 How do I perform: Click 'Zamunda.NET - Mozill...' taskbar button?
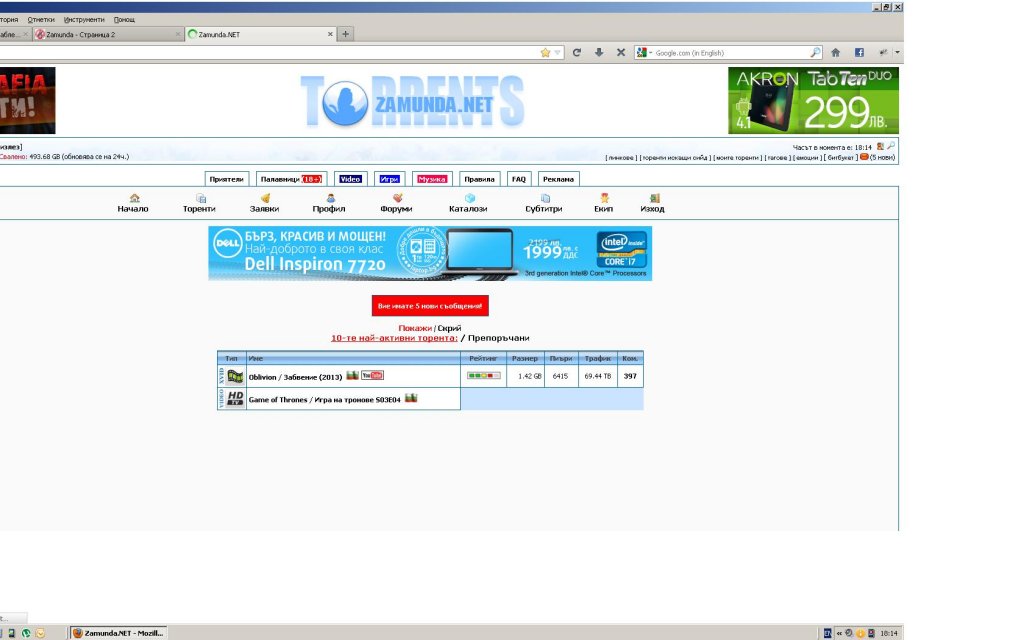118,633
